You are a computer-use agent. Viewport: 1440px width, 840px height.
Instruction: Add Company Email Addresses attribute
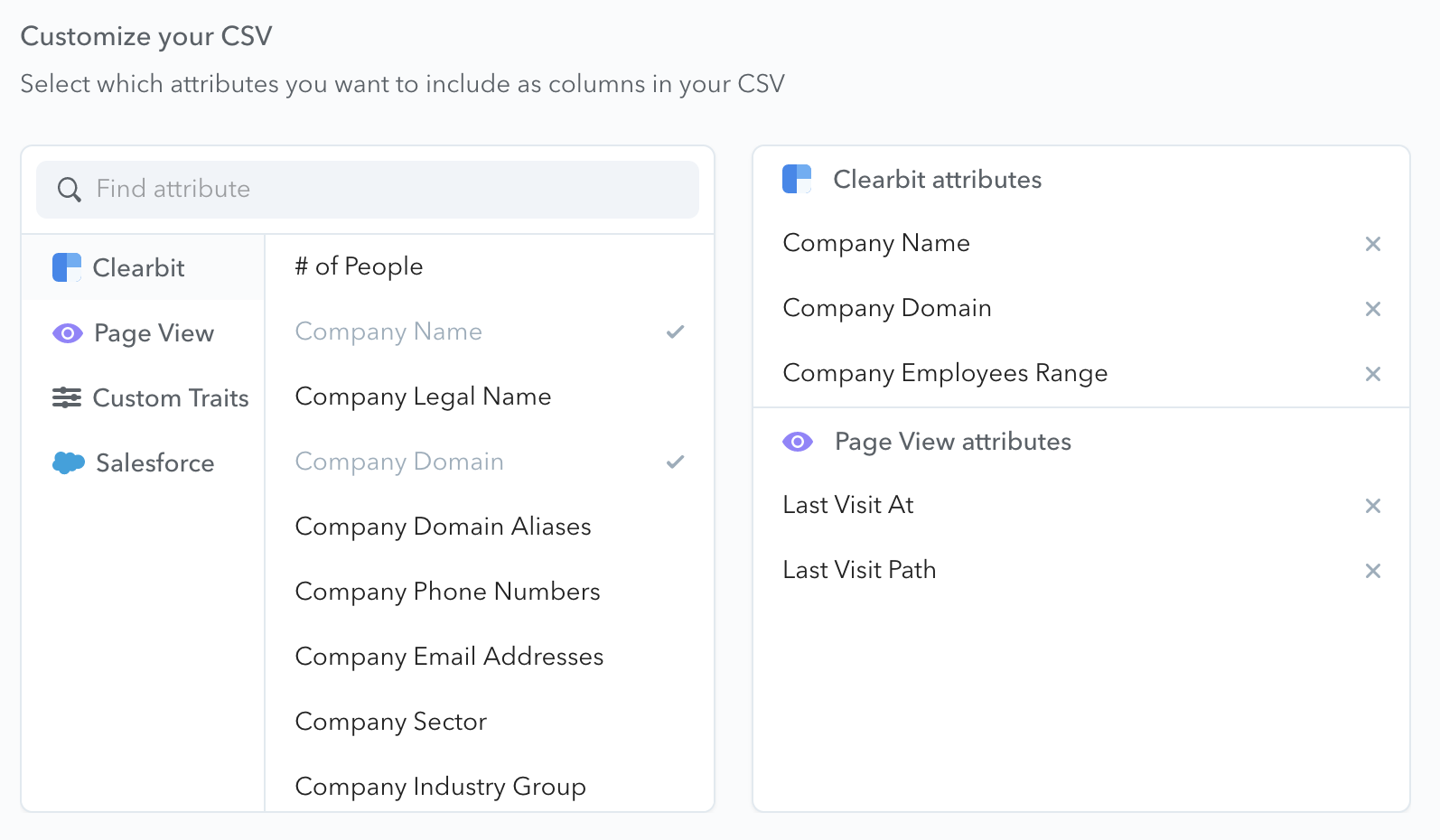[490, 657]
